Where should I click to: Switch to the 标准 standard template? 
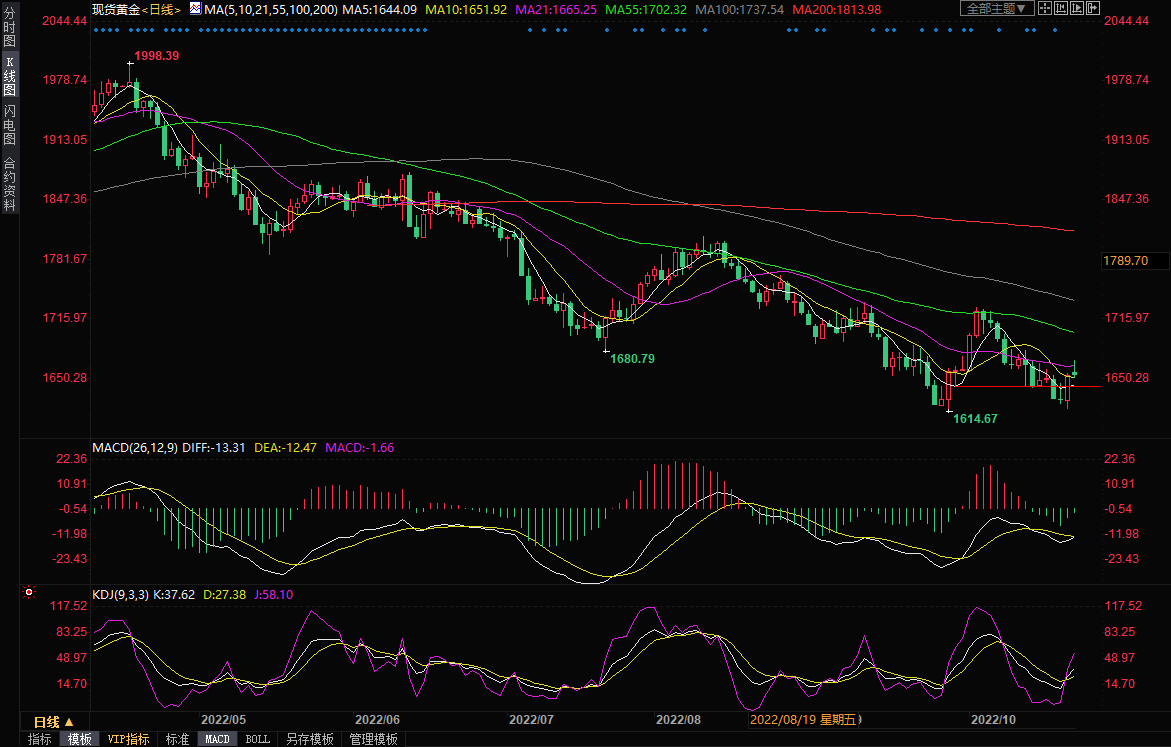(x=177, y=739)
